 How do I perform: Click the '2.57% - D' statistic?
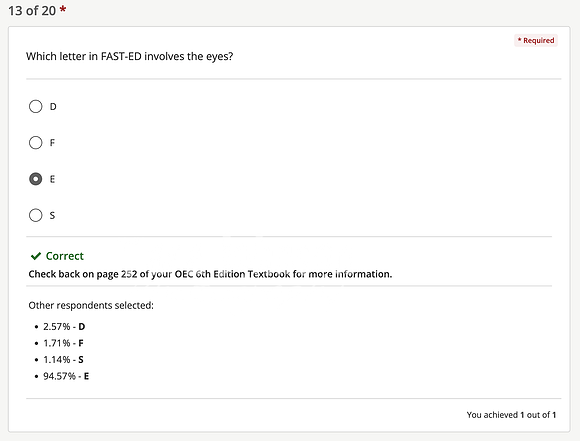click(64, 327)
